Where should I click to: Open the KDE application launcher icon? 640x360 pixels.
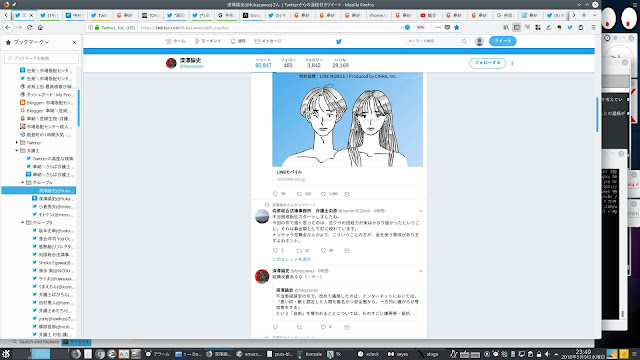[6, 354]
